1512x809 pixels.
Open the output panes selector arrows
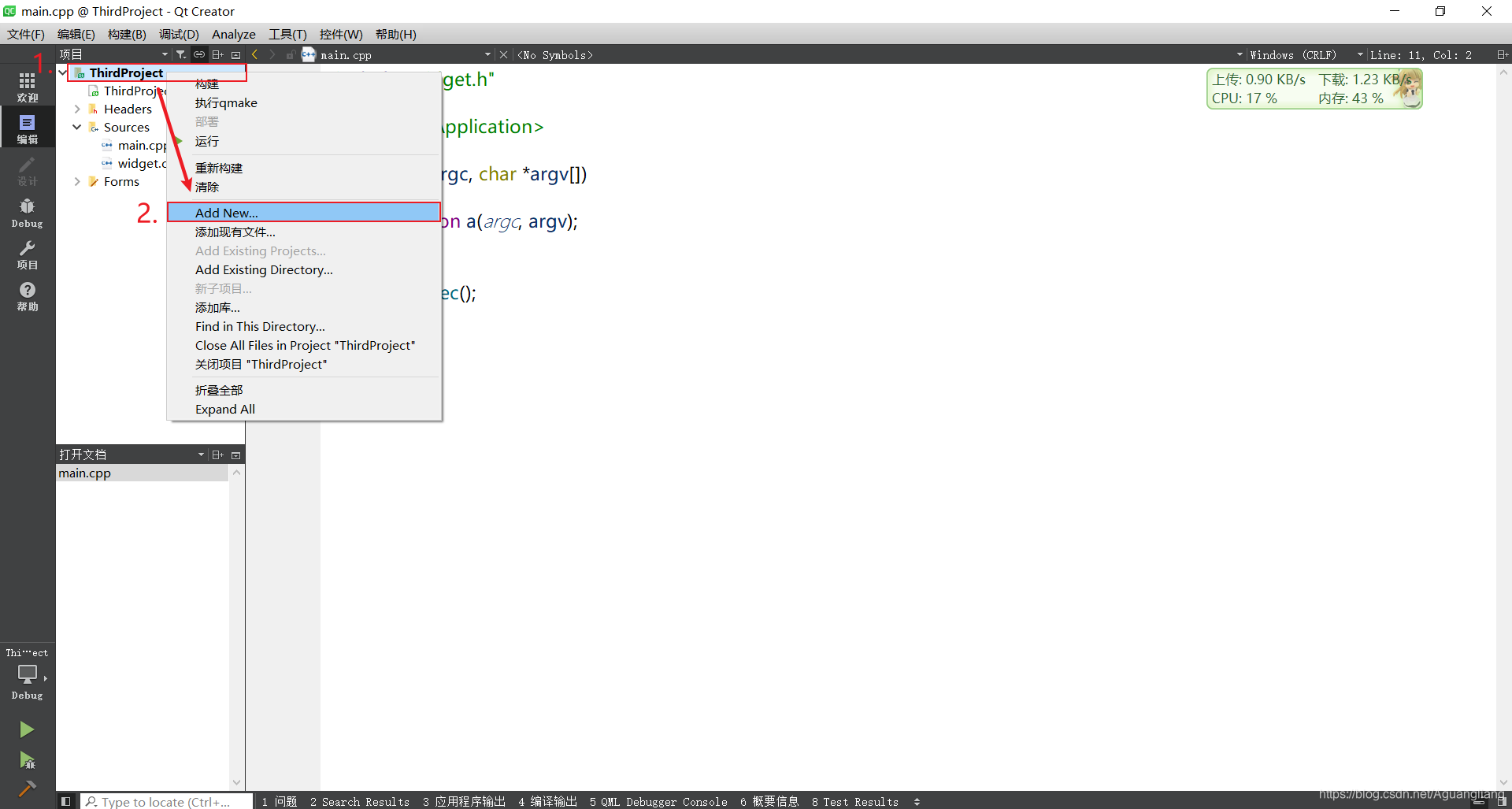click(x=917, y=801)
